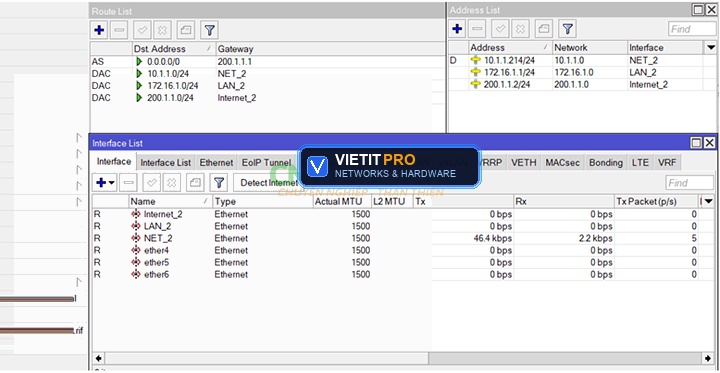720x373 pixels.
Task: Sort Interface List by Name column
Action: [x=171, y=201]
